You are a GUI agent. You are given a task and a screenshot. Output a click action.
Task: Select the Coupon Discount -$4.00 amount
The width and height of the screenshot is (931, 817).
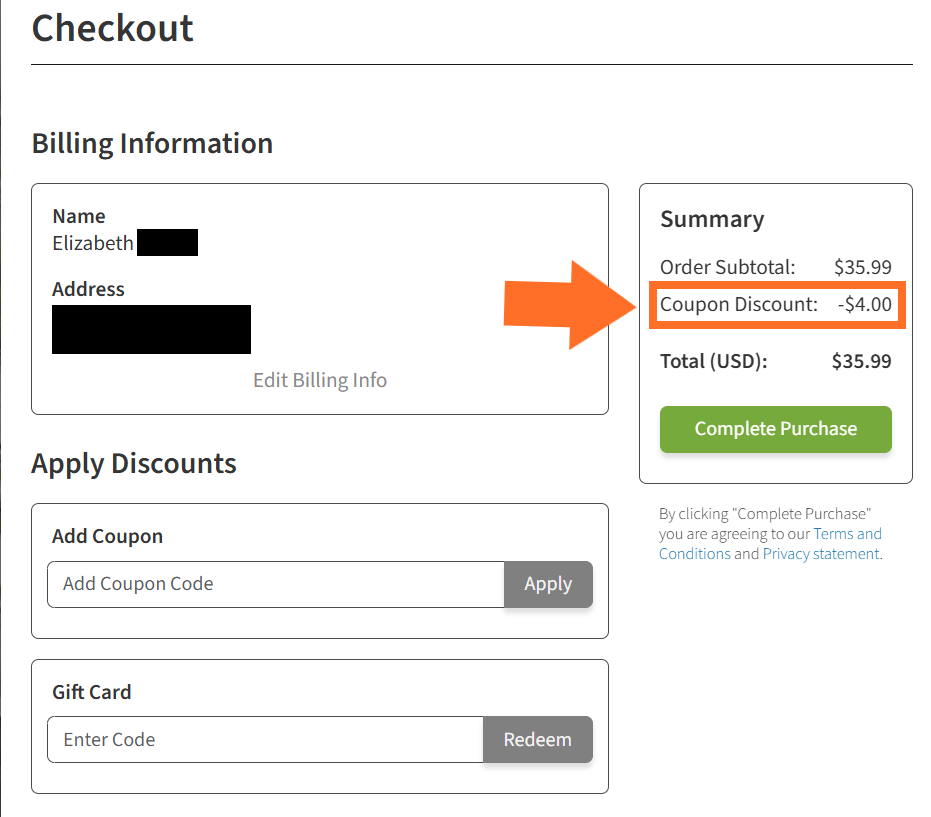[x=865, y=304]
